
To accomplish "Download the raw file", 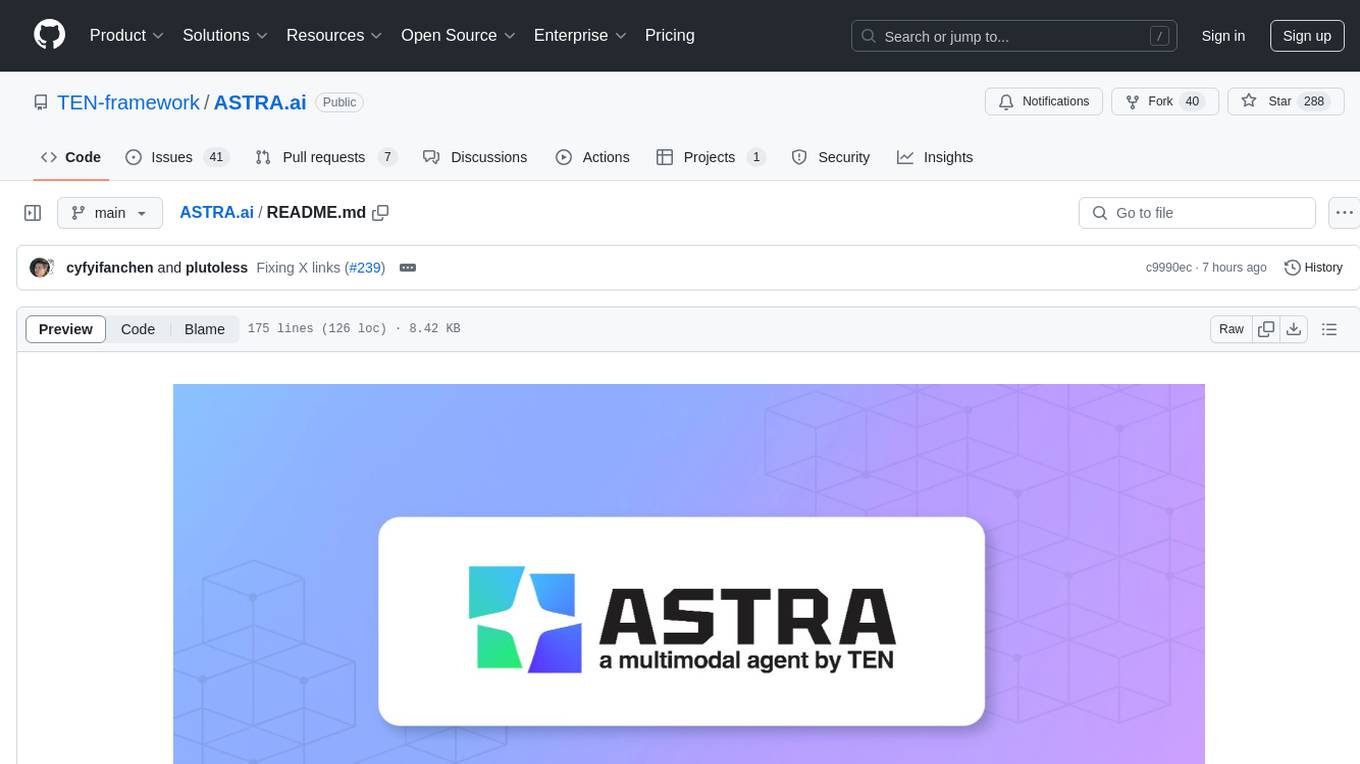I will 1293,329.
